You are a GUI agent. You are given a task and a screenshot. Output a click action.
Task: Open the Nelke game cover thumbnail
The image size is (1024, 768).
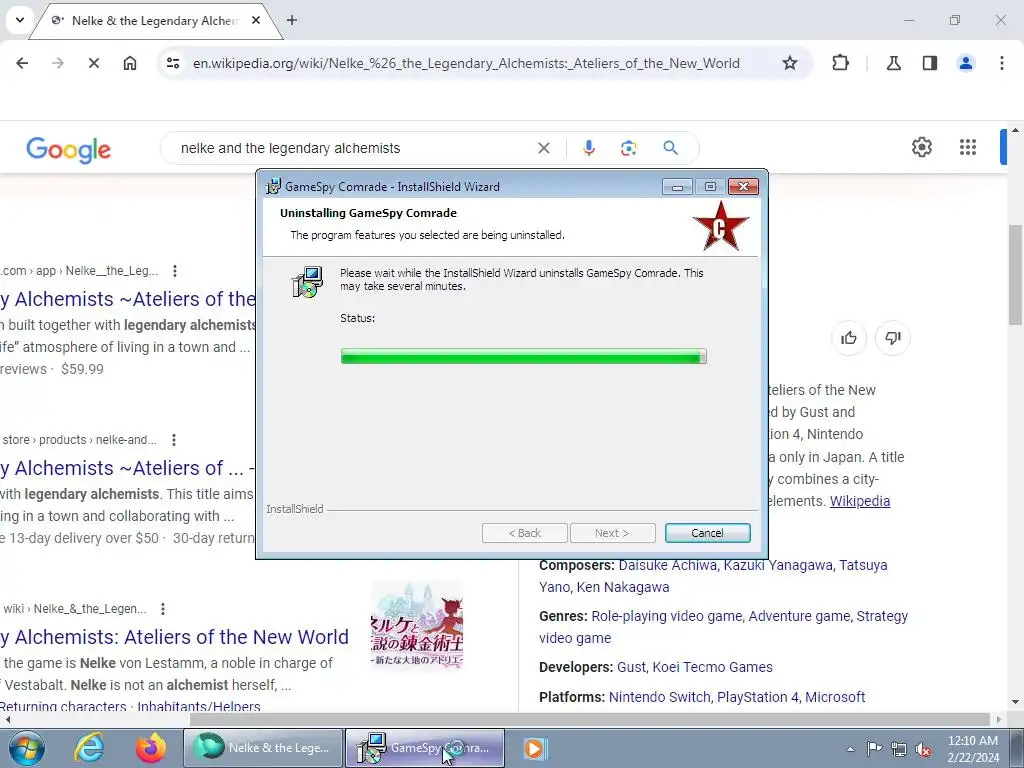tap(417, 626)
